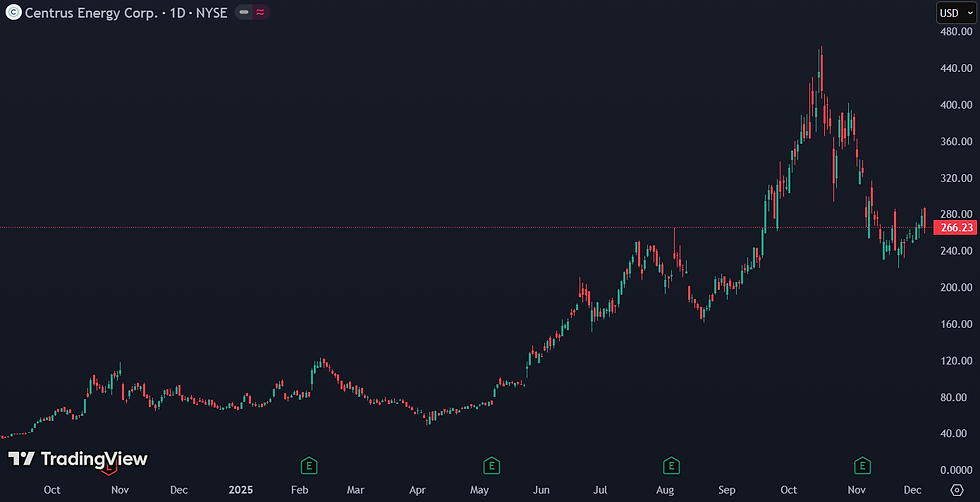The width and height of the screenshot is (980, 502).
Task: Click the Mar label on time axis
Action: pos(356,489)
